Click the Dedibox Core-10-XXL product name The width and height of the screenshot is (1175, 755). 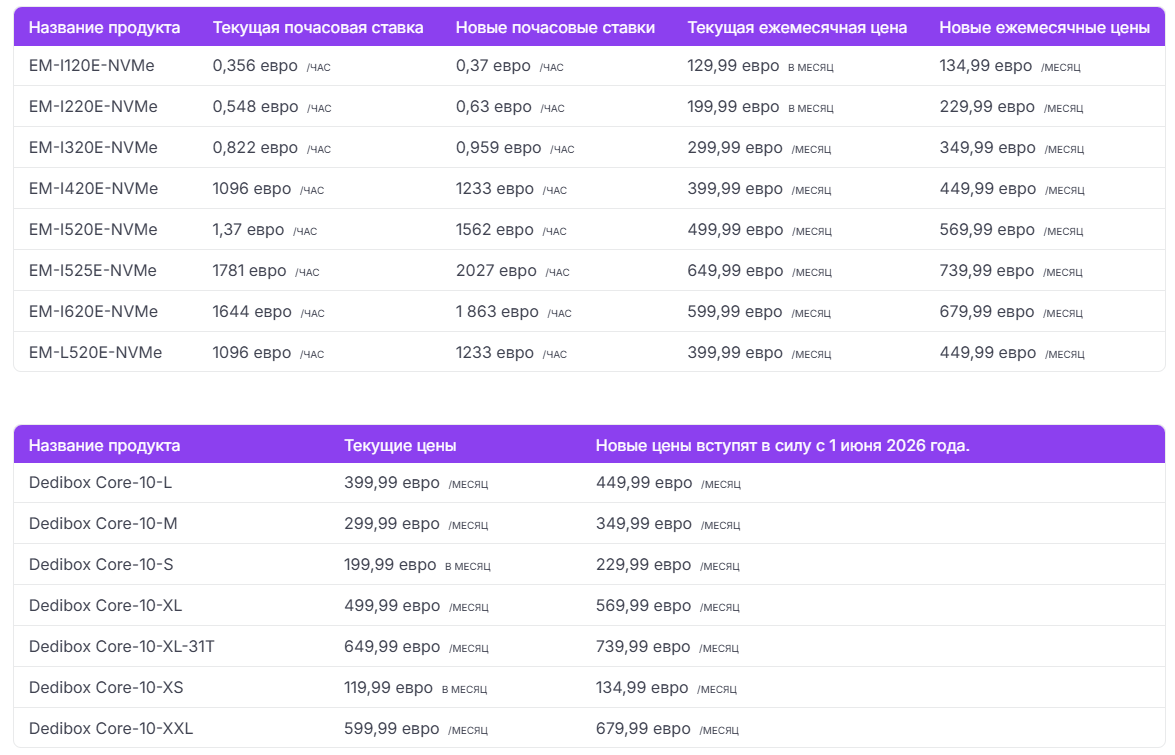click(x=111, y=729)
